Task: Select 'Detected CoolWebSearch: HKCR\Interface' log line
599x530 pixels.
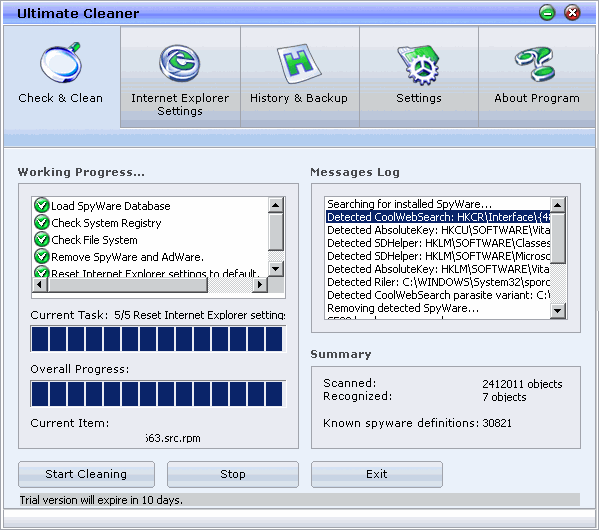Action: [438, 217]
